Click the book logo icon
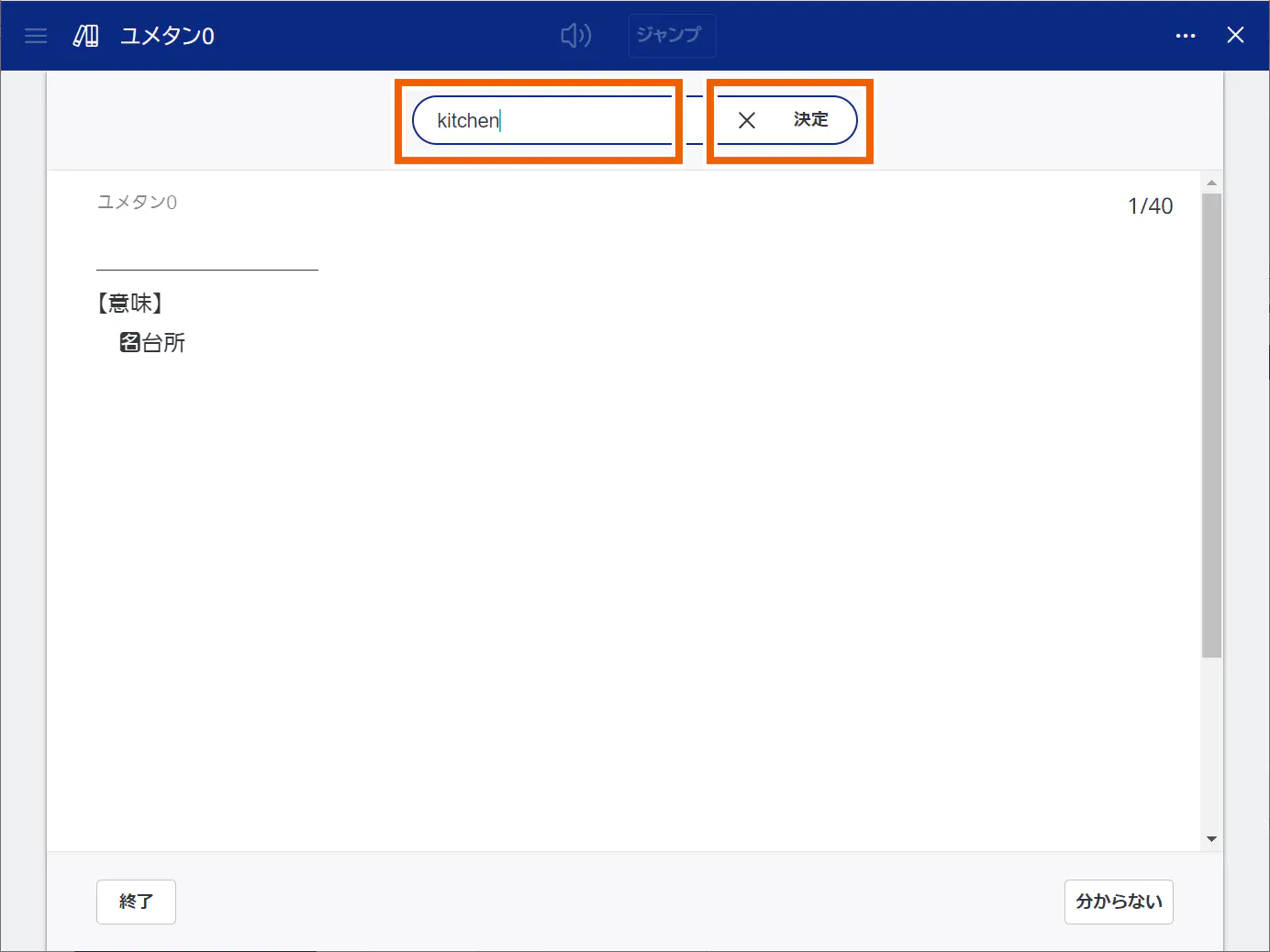Viewport: 1270px width, 952px height. click(x=86, y=36)
